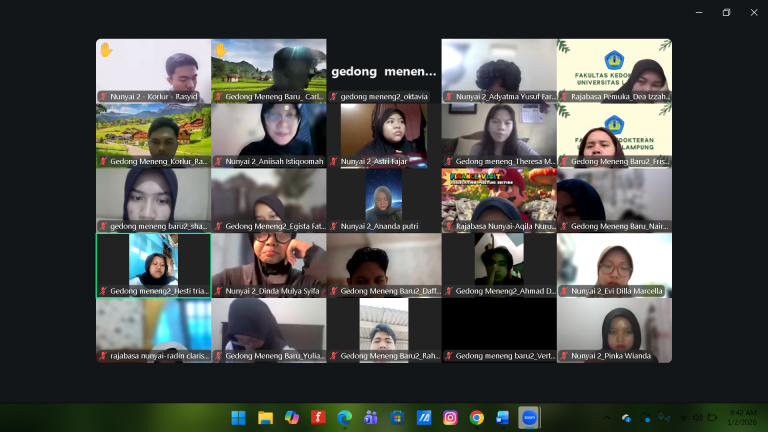Click name label Rajabasa Pemuka_Dea Izzah
Screen dimensions: 768x432
pyautogui.click(x=620, y=96)
